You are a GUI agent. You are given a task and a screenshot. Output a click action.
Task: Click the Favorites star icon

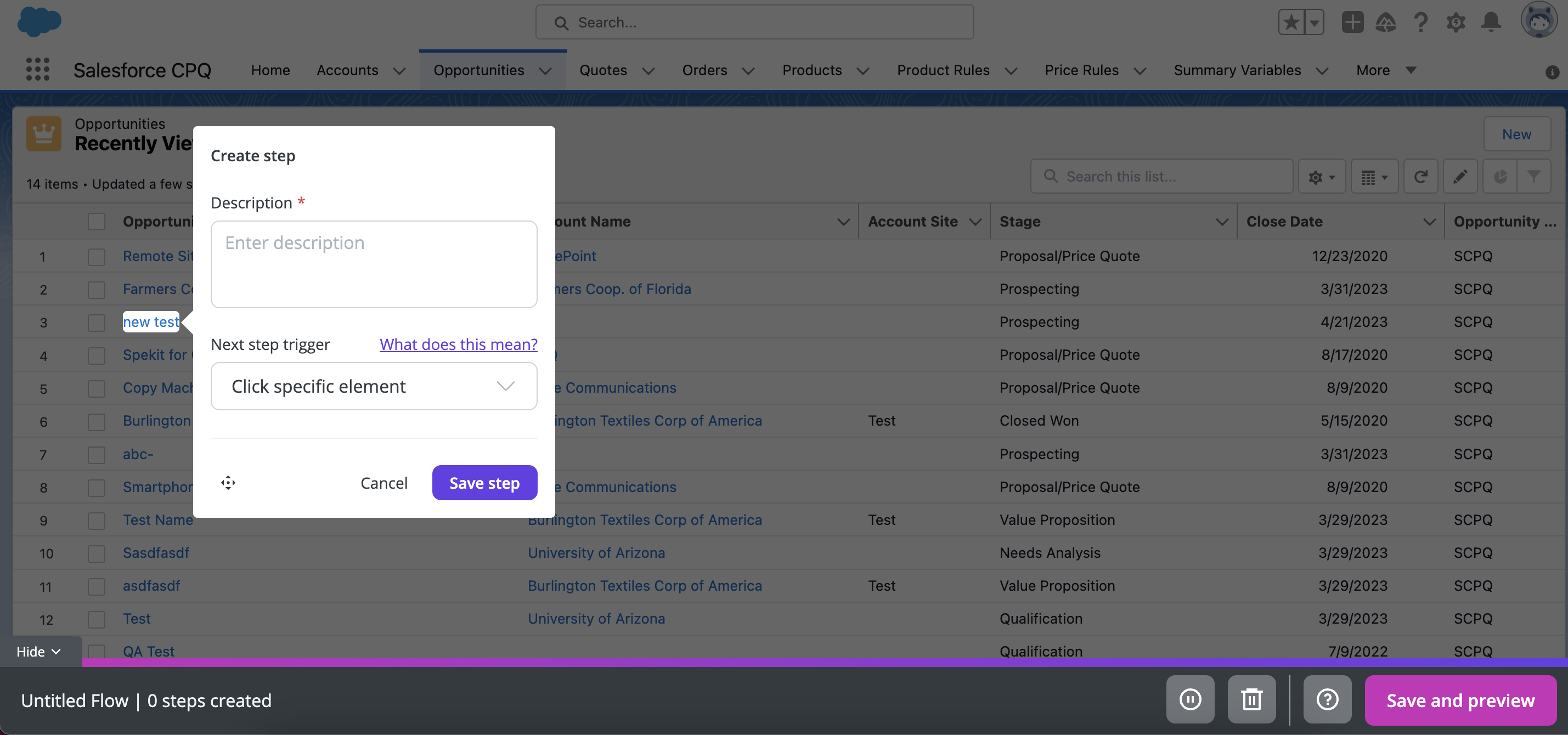(1290, 22)
